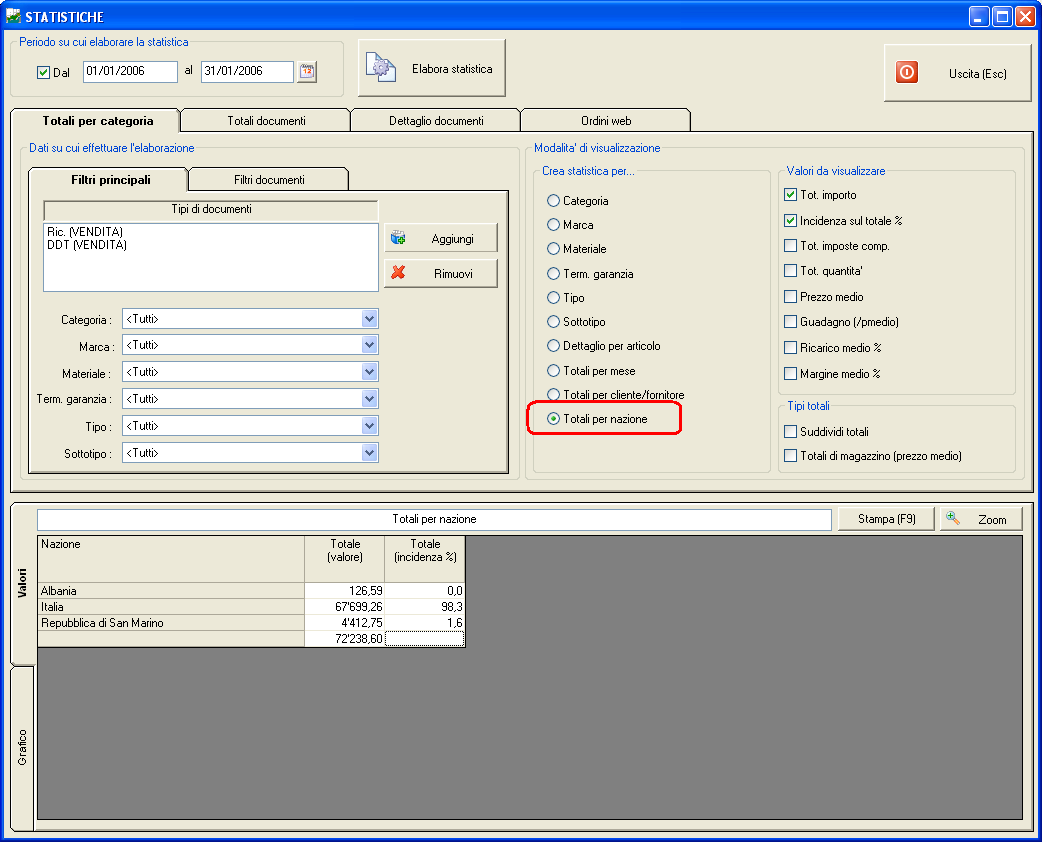Viewport: 1042px width, 842px height.
Task: Toggle the Suddividi totali checkbox
Action: [791, 432]
